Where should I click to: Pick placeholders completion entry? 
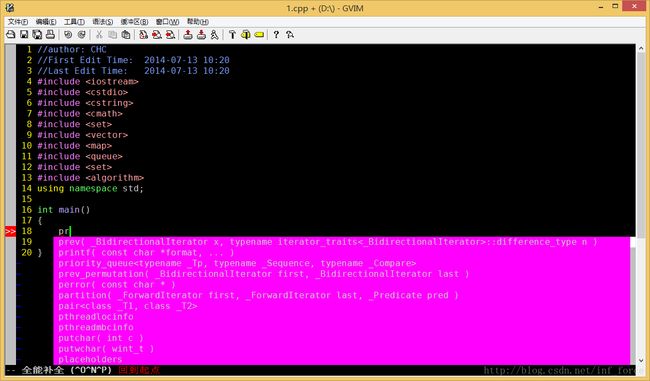pos(342,359)
